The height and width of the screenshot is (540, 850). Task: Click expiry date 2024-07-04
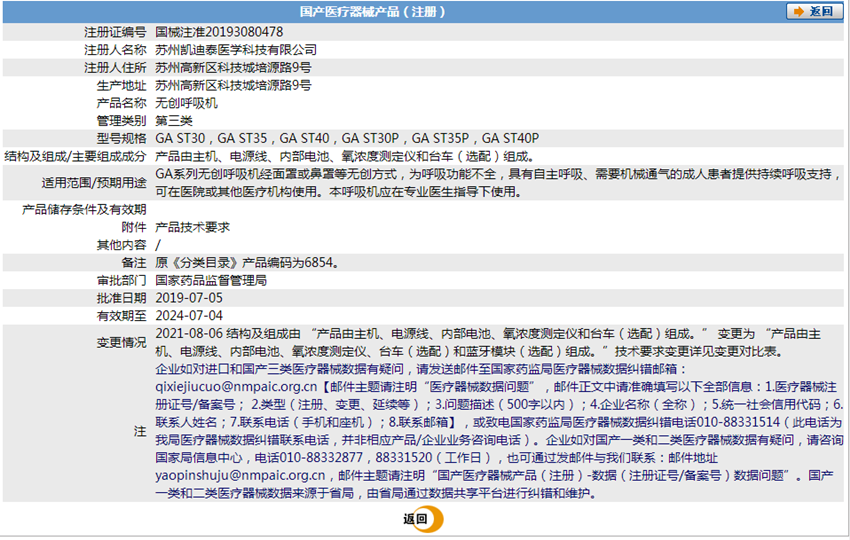click(189, 316)
